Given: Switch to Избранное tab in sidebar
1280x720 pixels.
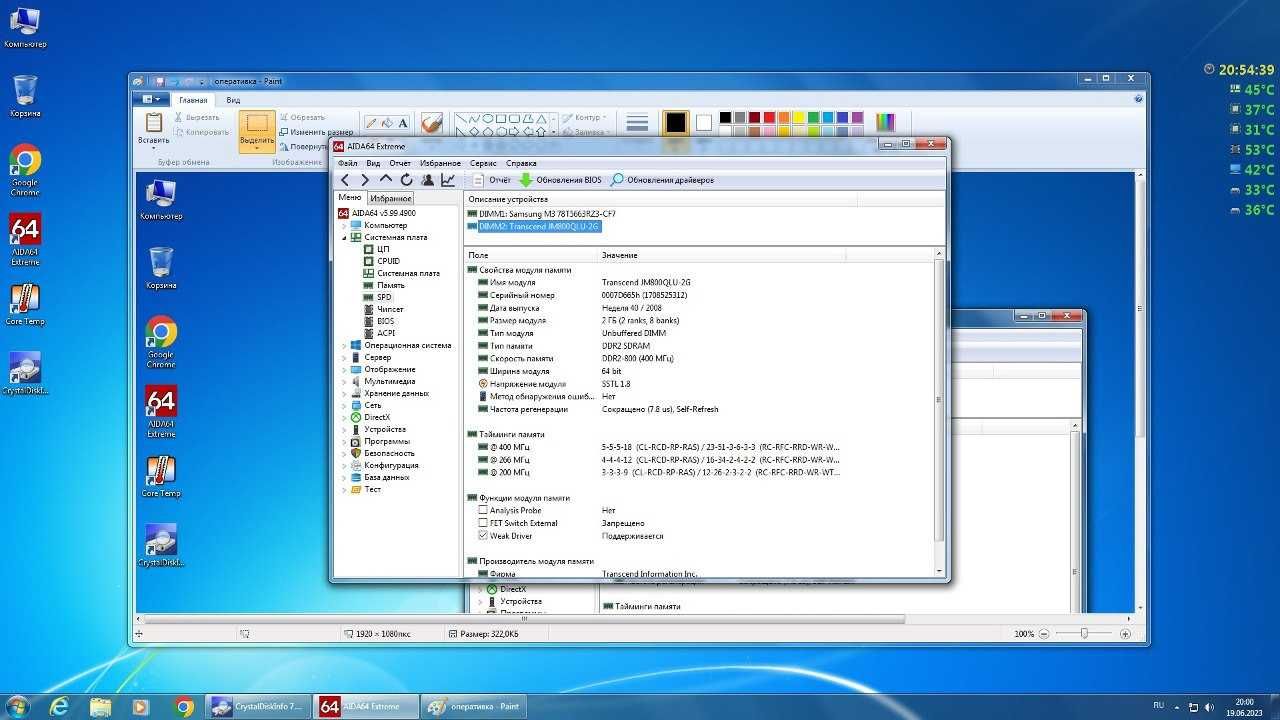Looking at the screenshot, I should (391, 198).
